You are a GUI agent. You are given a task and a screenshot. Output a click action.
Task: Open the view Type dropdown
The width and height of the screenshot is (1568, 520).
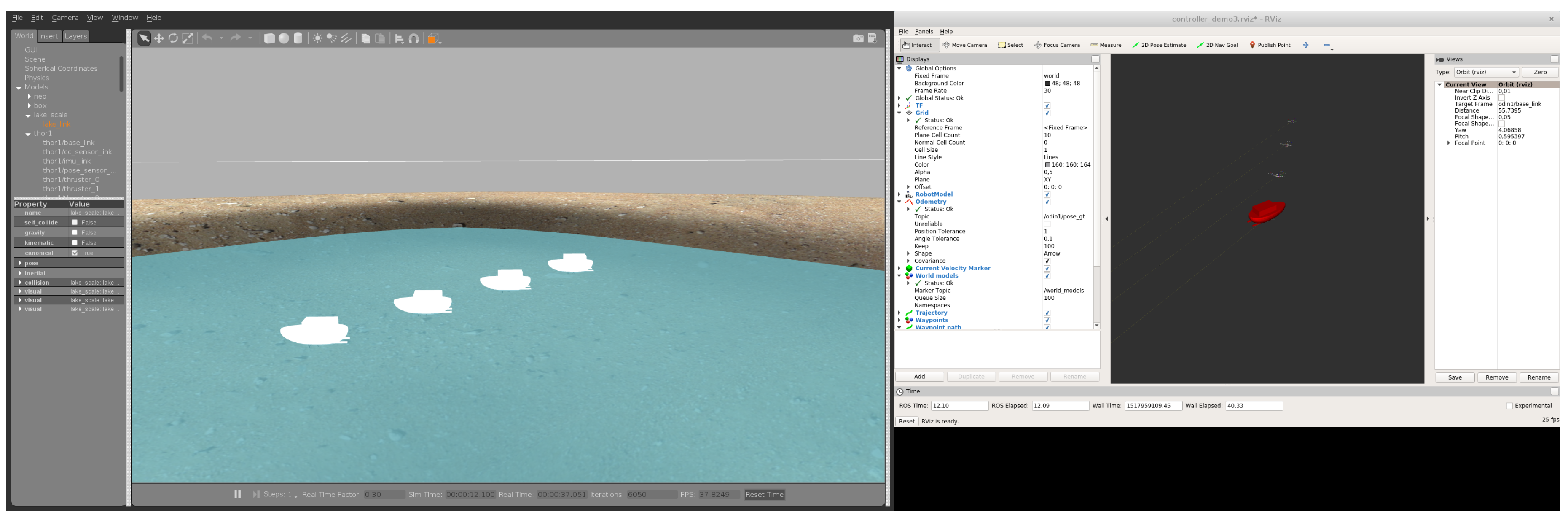pos(1485,73)
